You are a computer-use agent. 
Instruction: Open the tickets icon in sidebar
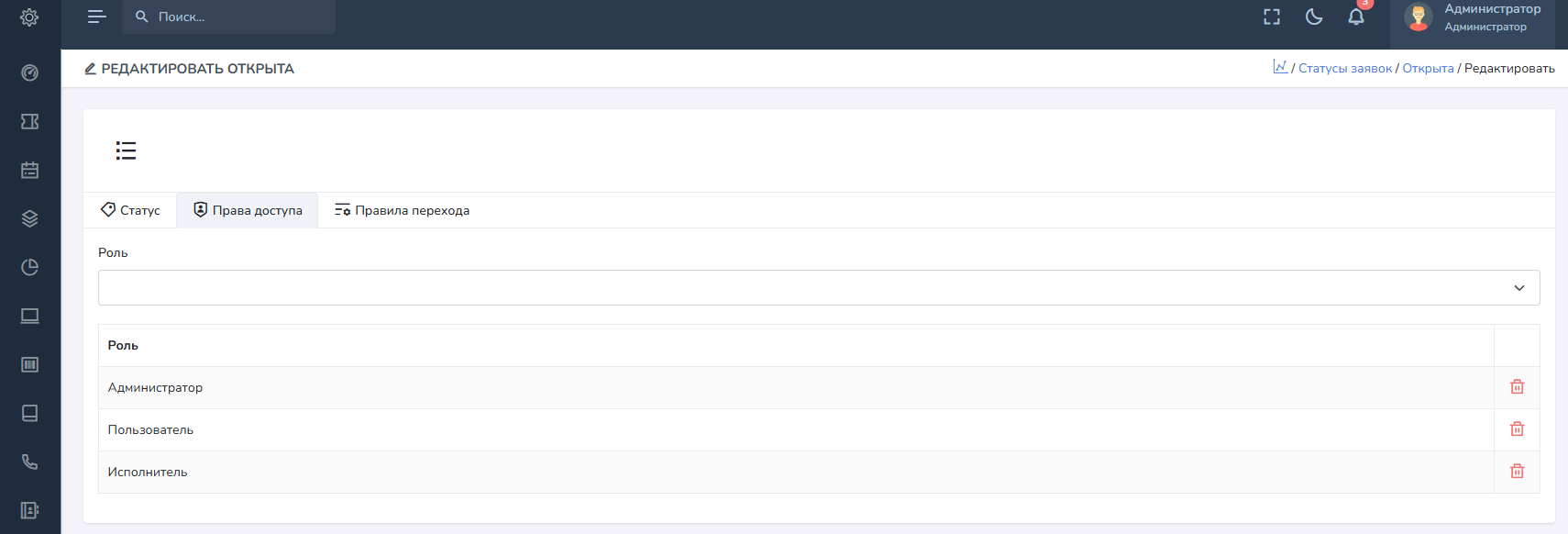29,122
